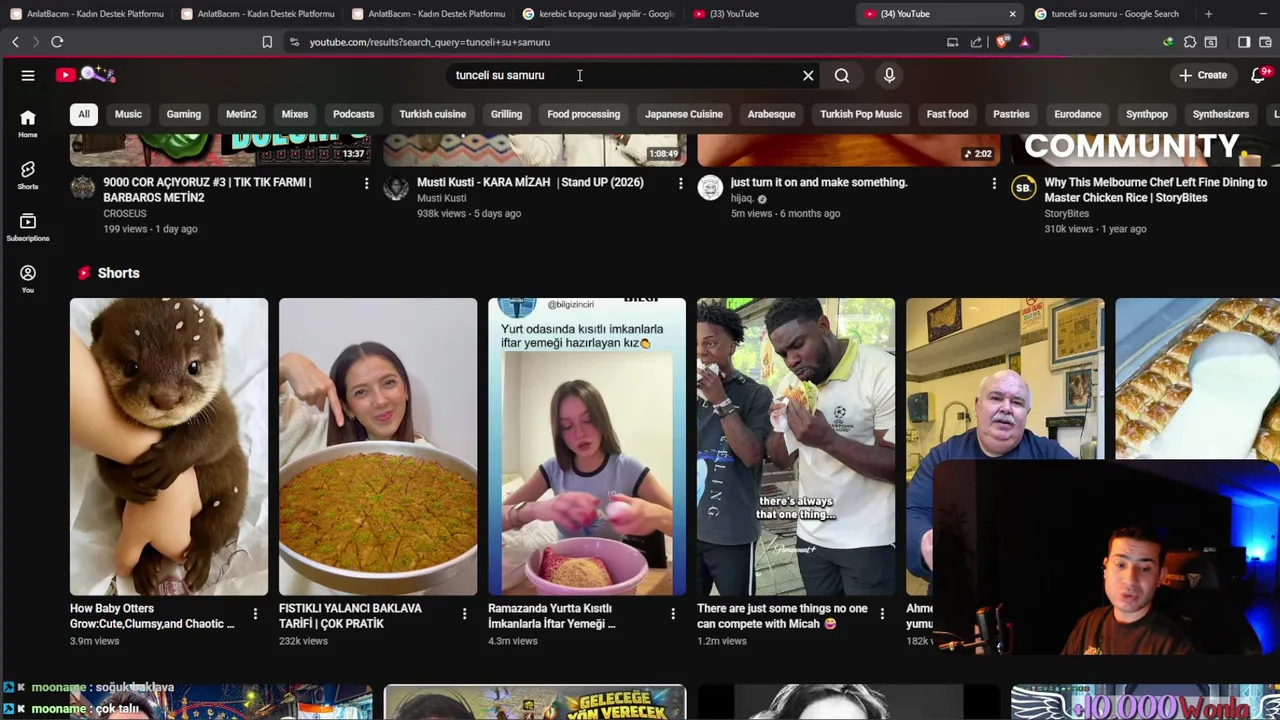The width and height of the screenshot is (1280, 720).
Task: Switch to kerebic kopugu Google tab
Action: [597, 14]
